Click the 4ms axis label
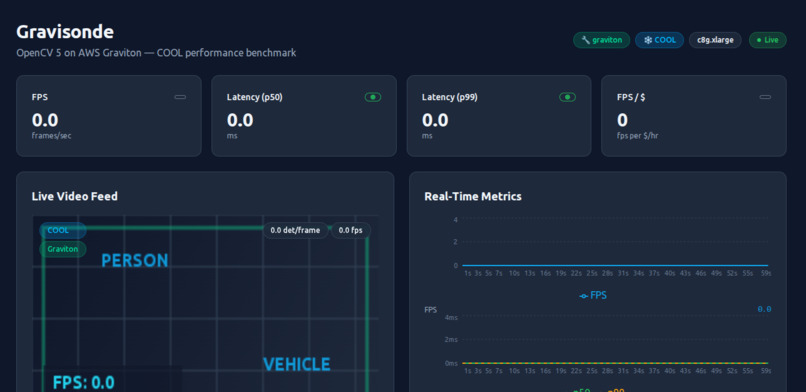This screenshot has height=392, width=806. click(x=451, y=318)
